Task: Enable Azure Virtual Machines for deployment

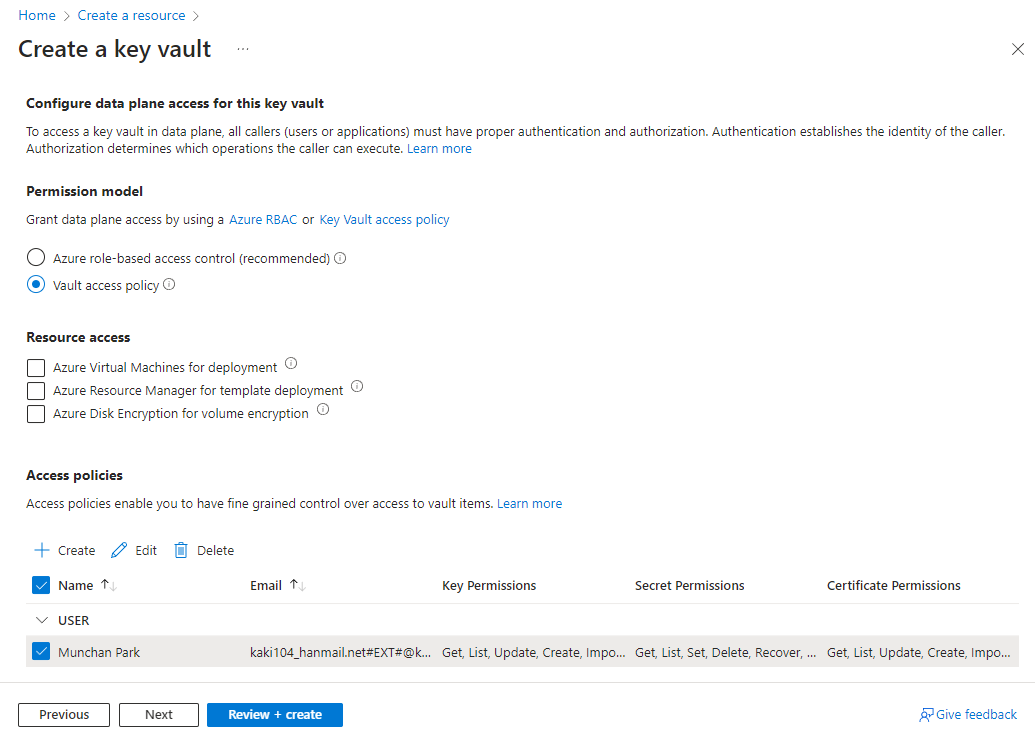Action: click(x=36, y=368)
